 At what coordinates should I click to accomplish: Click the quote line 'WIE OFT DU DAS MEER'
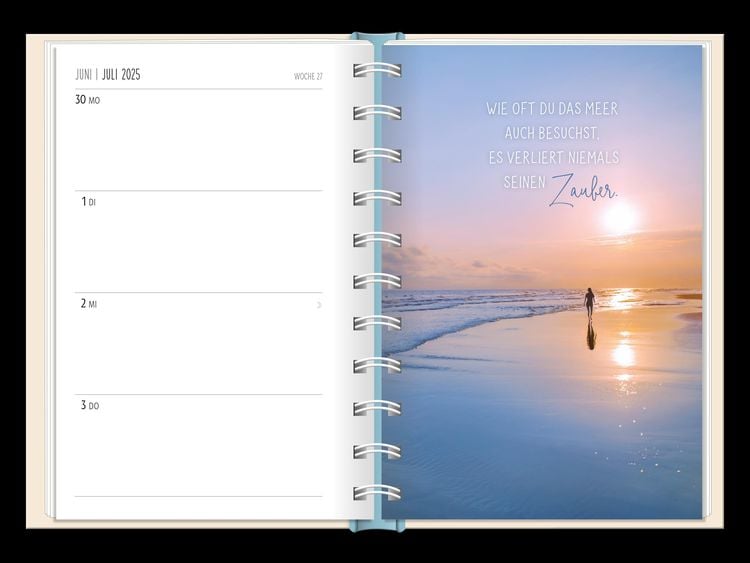coord(552,109)
